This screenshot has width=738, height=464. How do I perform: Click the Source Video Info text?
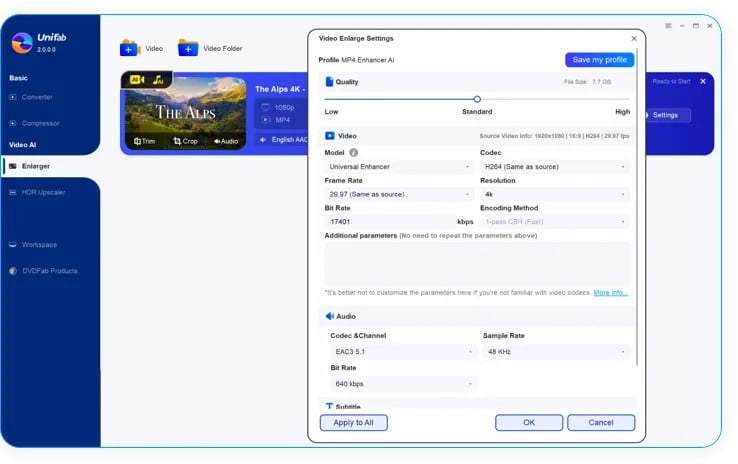tap(554, 136)
